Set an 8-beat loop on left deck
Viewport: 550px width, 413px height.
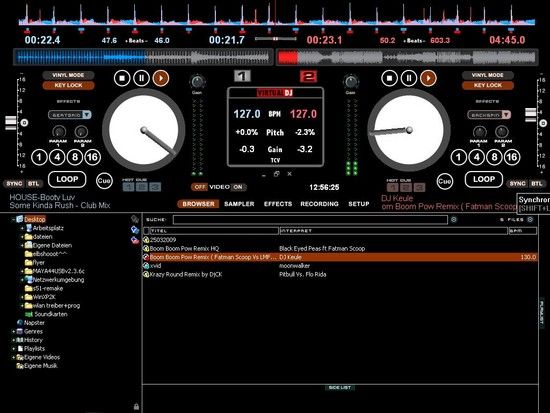[x=75, y=157]
